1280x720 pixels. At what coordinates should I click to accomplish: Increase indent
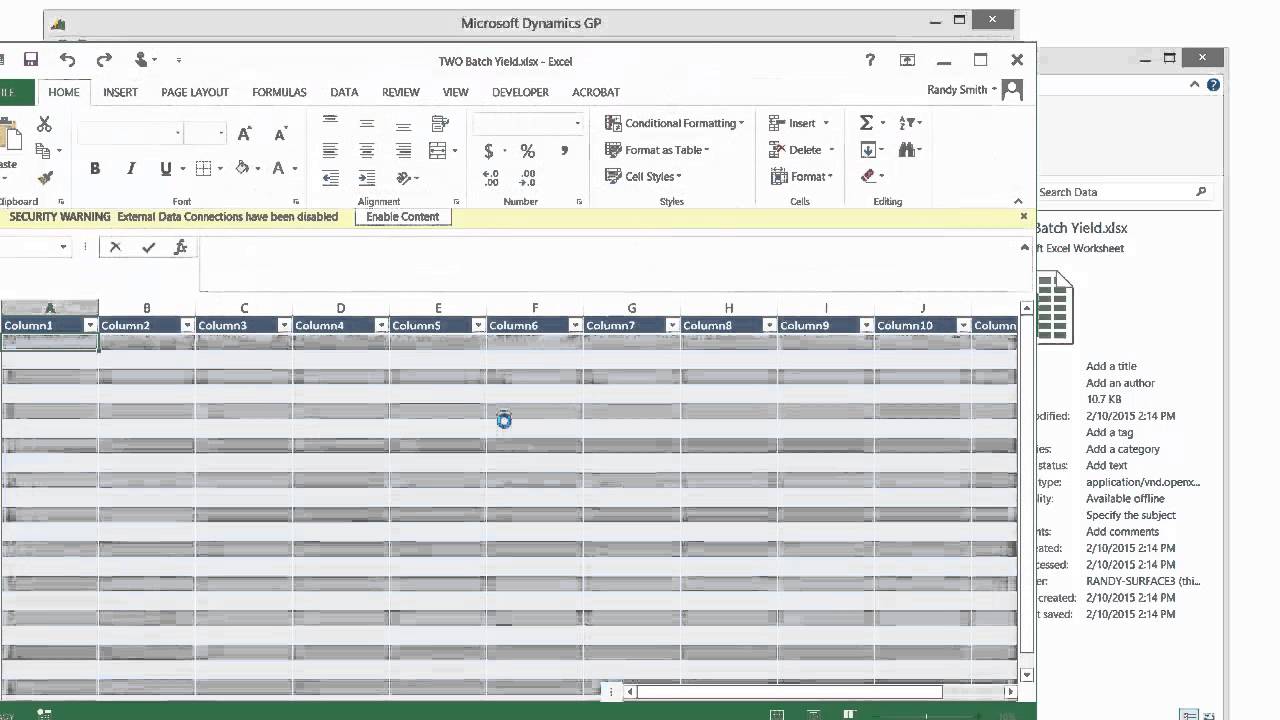(367, 178)
